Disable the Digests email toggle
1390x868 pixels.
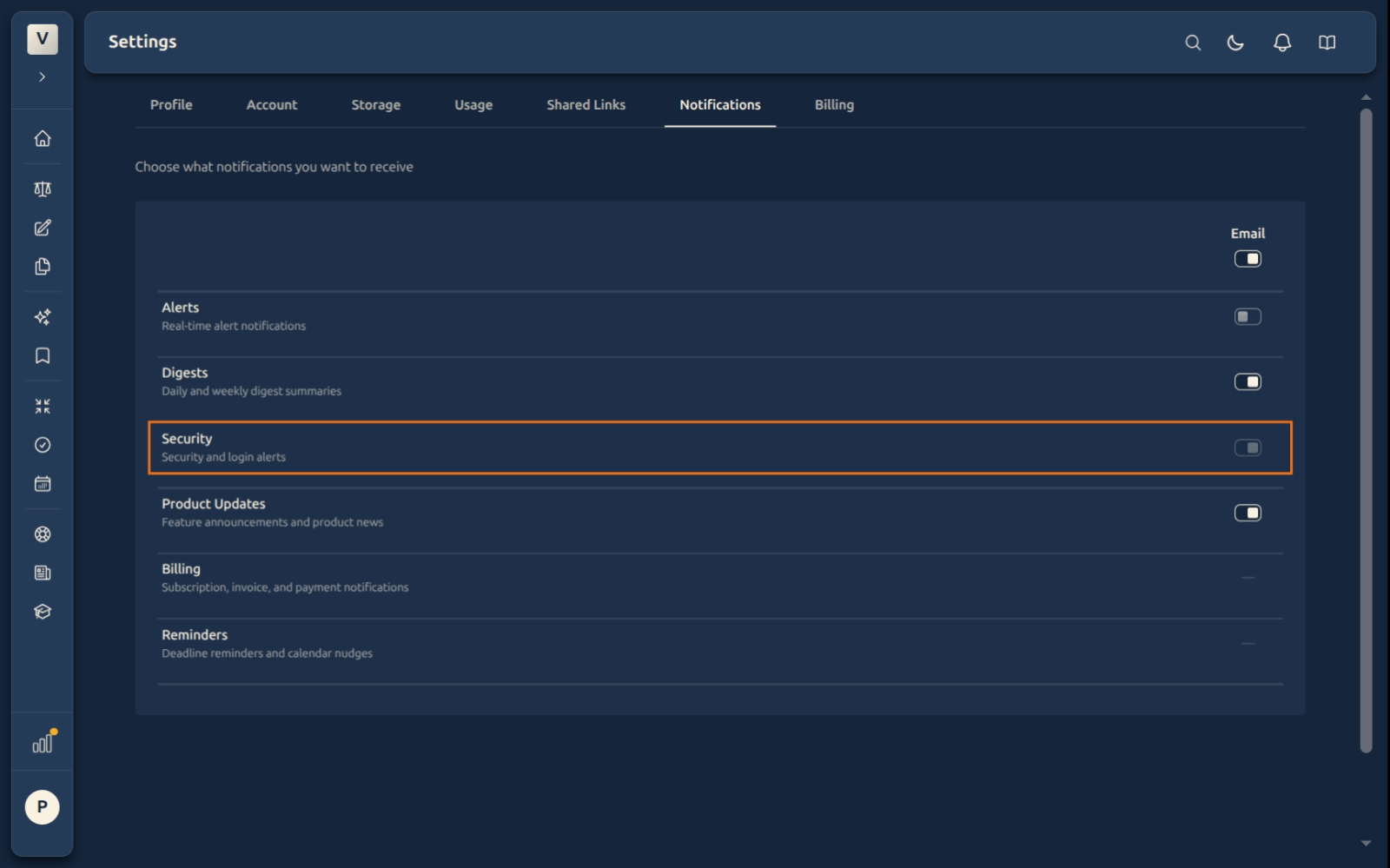(x=1248, y=382)
